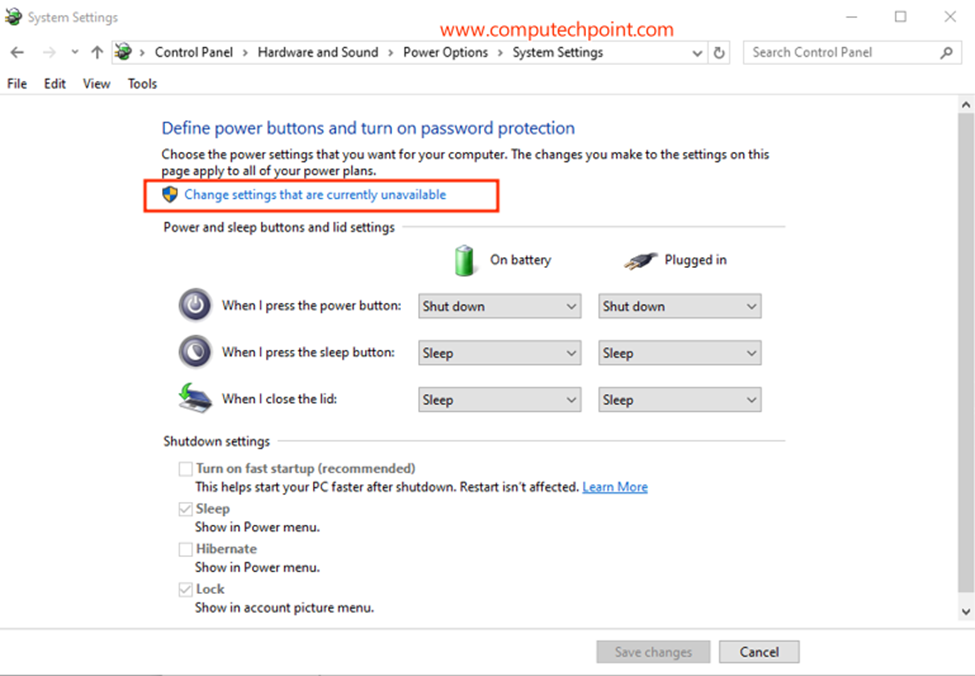The width and height of the screenshot is (975, 676).
Task: Click 'When I press the sleep button:' label
Action: [x=308, y=352]
